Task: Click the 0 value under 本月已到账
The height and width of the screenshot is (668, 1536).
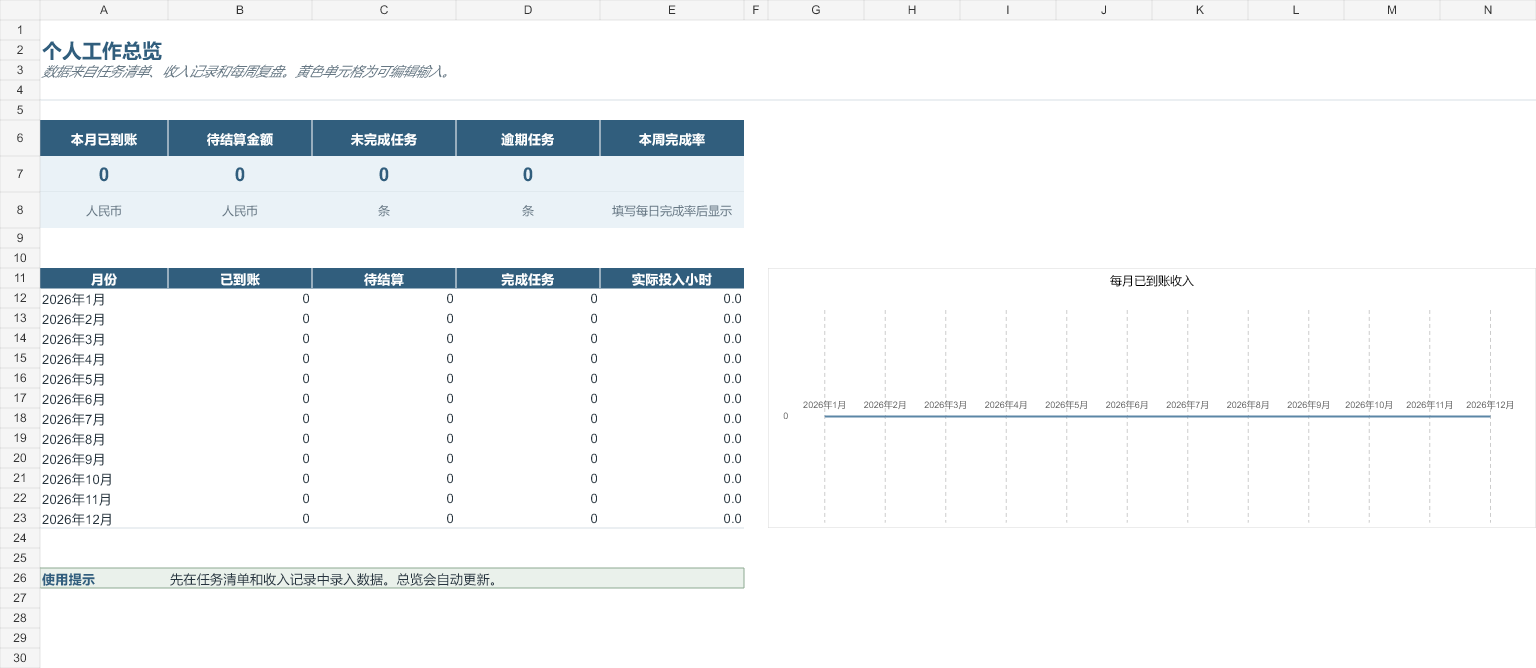Action: pyautogui.click(x=104, y=175)
